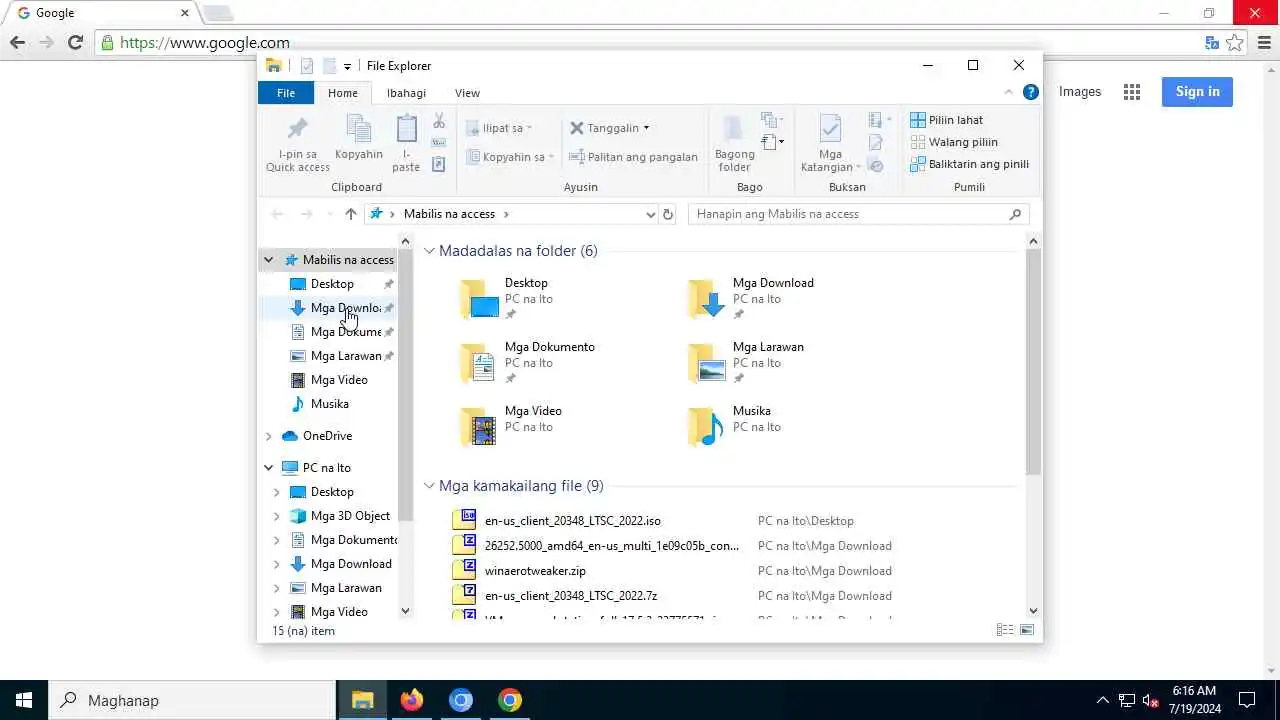Image resolution: width=1280 pixels, height=720 pixels.
Task: Select winaerotweaker.zip file
Action: point(535,571)
